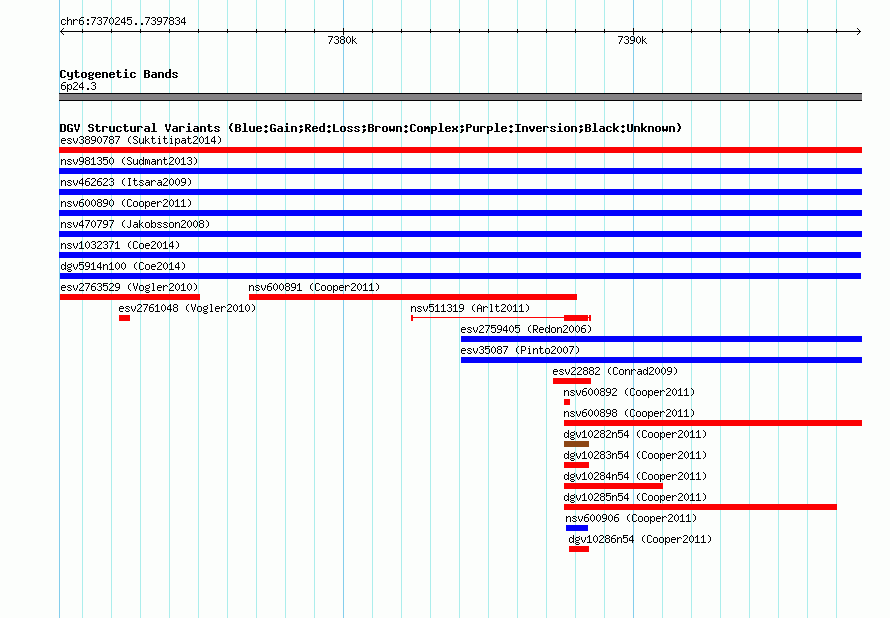Viewport: 890px width, 618px height.
Task: Click the ruler's left arrow end
Action: pyautogui.click(x=62, y=31)
